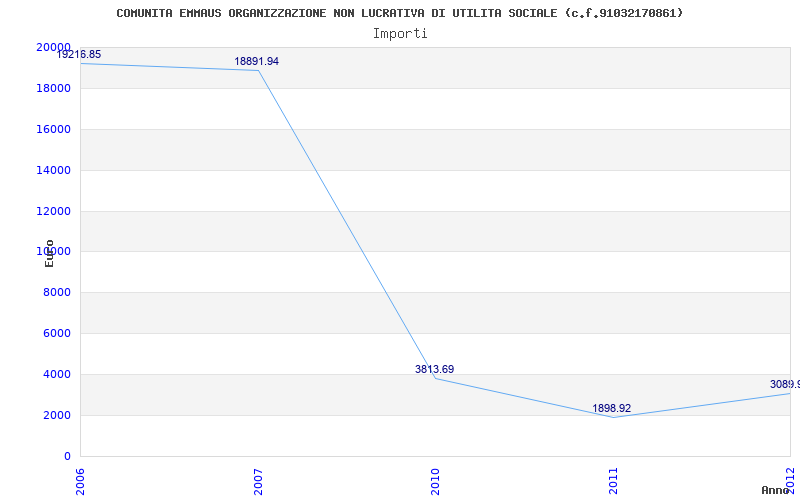This screenshot has width=800, height=500.
Task: Click the y-axis value 0
Action: click(67, 456)
